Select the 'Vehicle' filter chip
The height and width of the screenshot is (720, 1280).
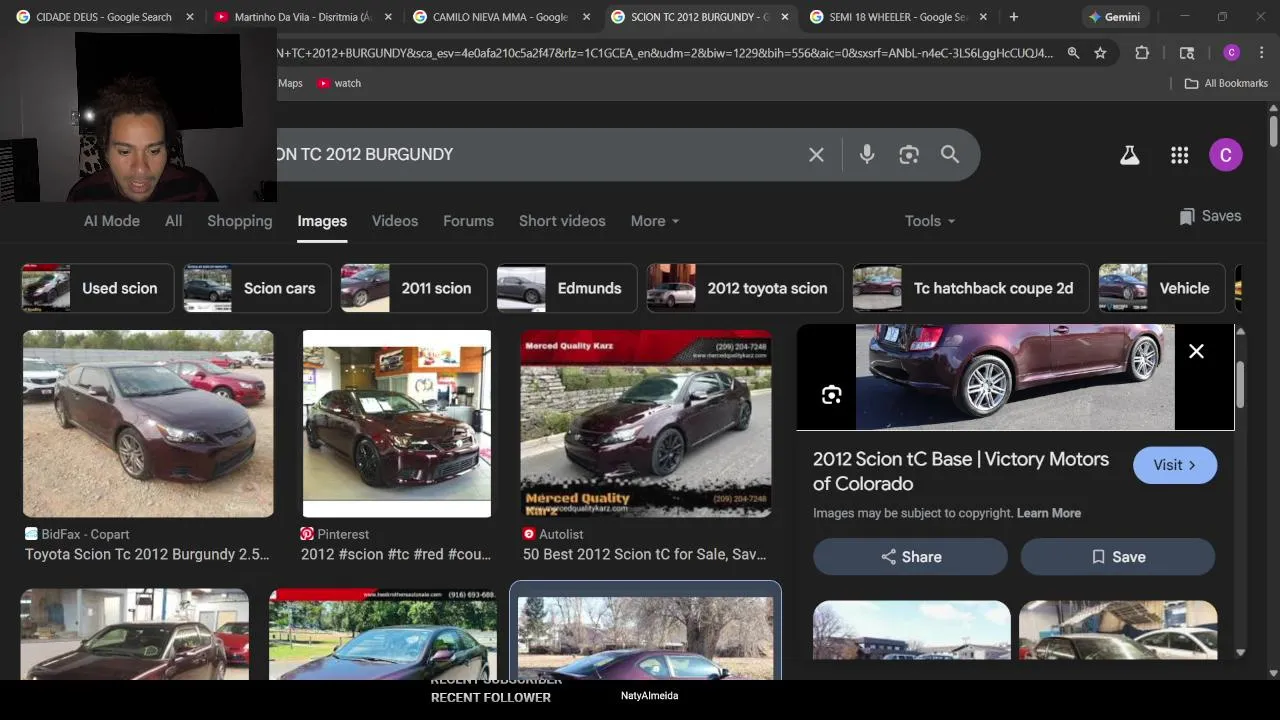pyautogui.click(x=1162, y=288)
